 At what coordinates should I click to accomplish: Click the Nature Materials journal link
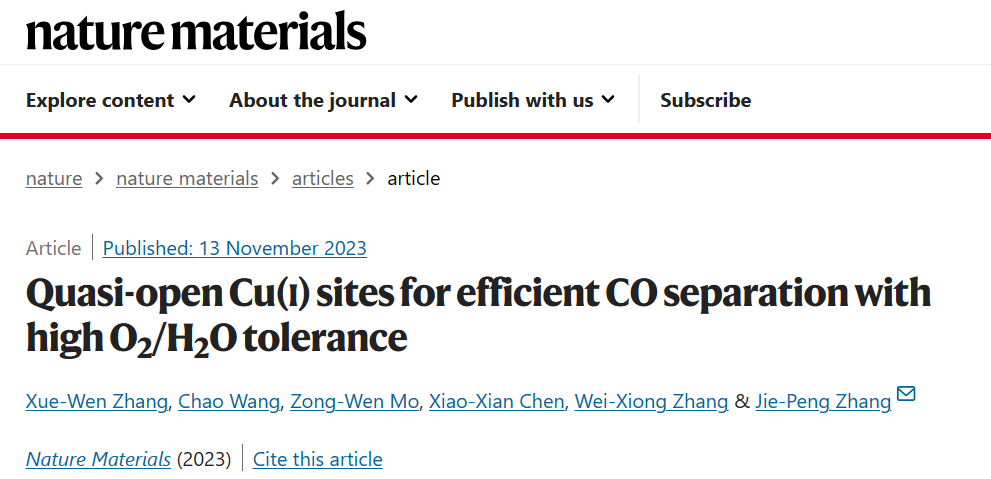coord(98,459)
